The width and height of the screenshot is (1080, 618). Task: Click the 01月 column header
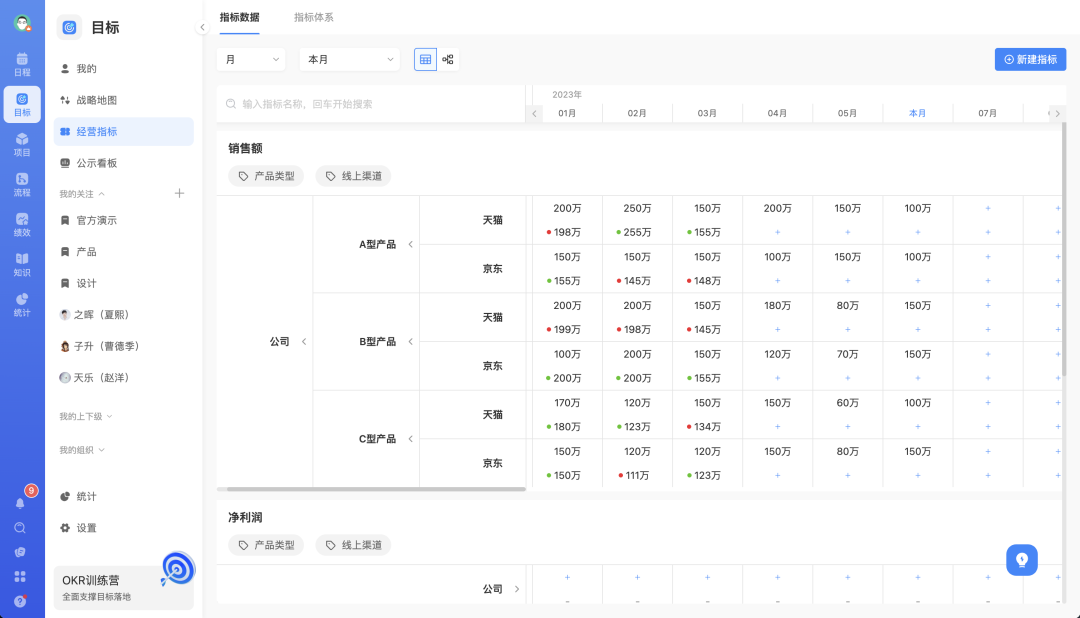[567, 113]
